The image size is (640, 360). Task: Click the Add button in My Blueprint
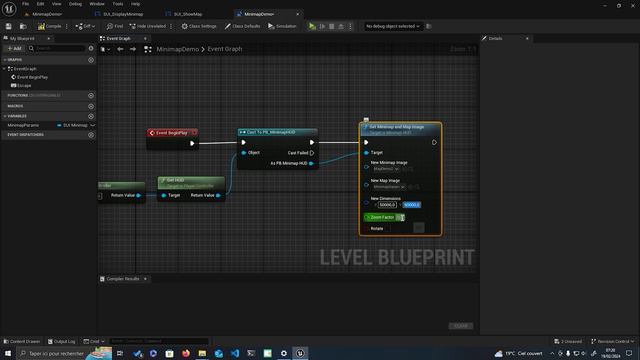(14, 48)
